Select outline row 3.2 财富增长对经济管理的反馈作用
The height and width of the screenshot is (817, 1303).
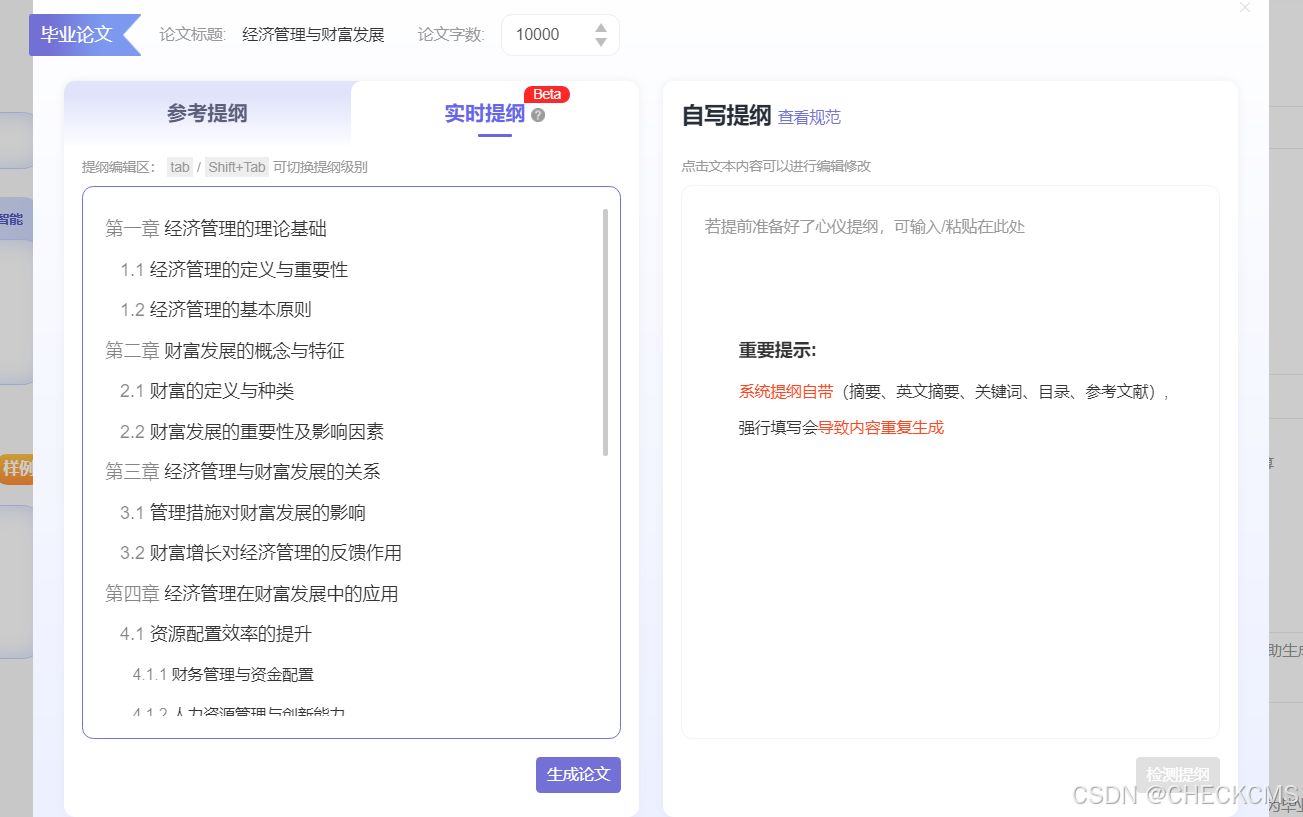pyautogui.click(x=261, y=553)
